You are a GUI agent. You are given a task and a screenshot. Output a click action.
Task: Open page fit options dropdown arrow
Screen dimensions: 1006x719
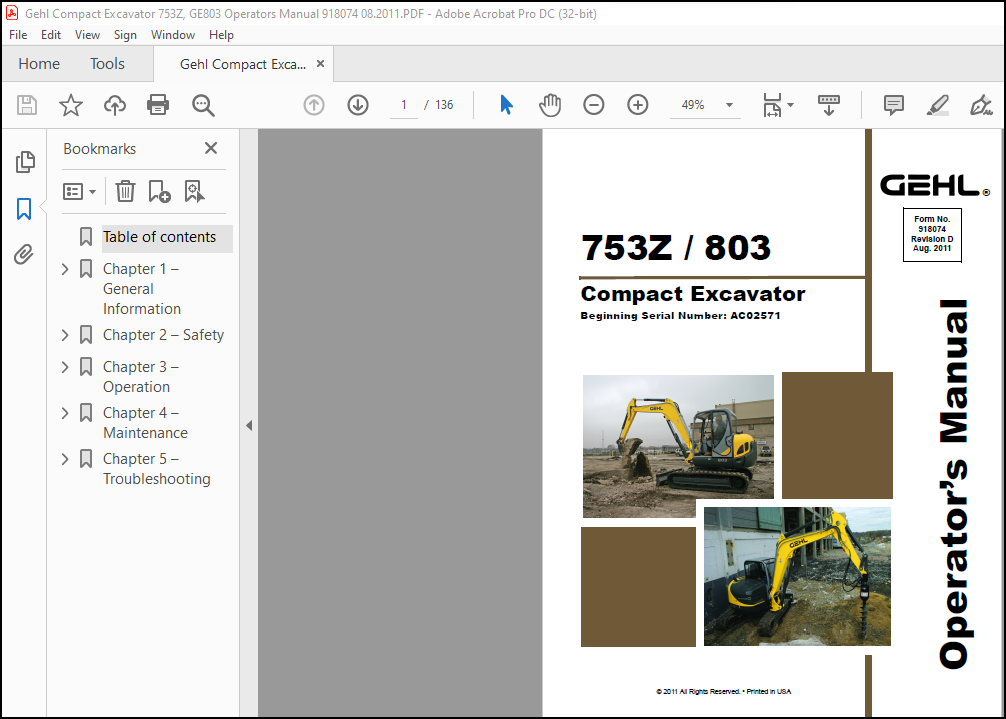coord(790,105)
